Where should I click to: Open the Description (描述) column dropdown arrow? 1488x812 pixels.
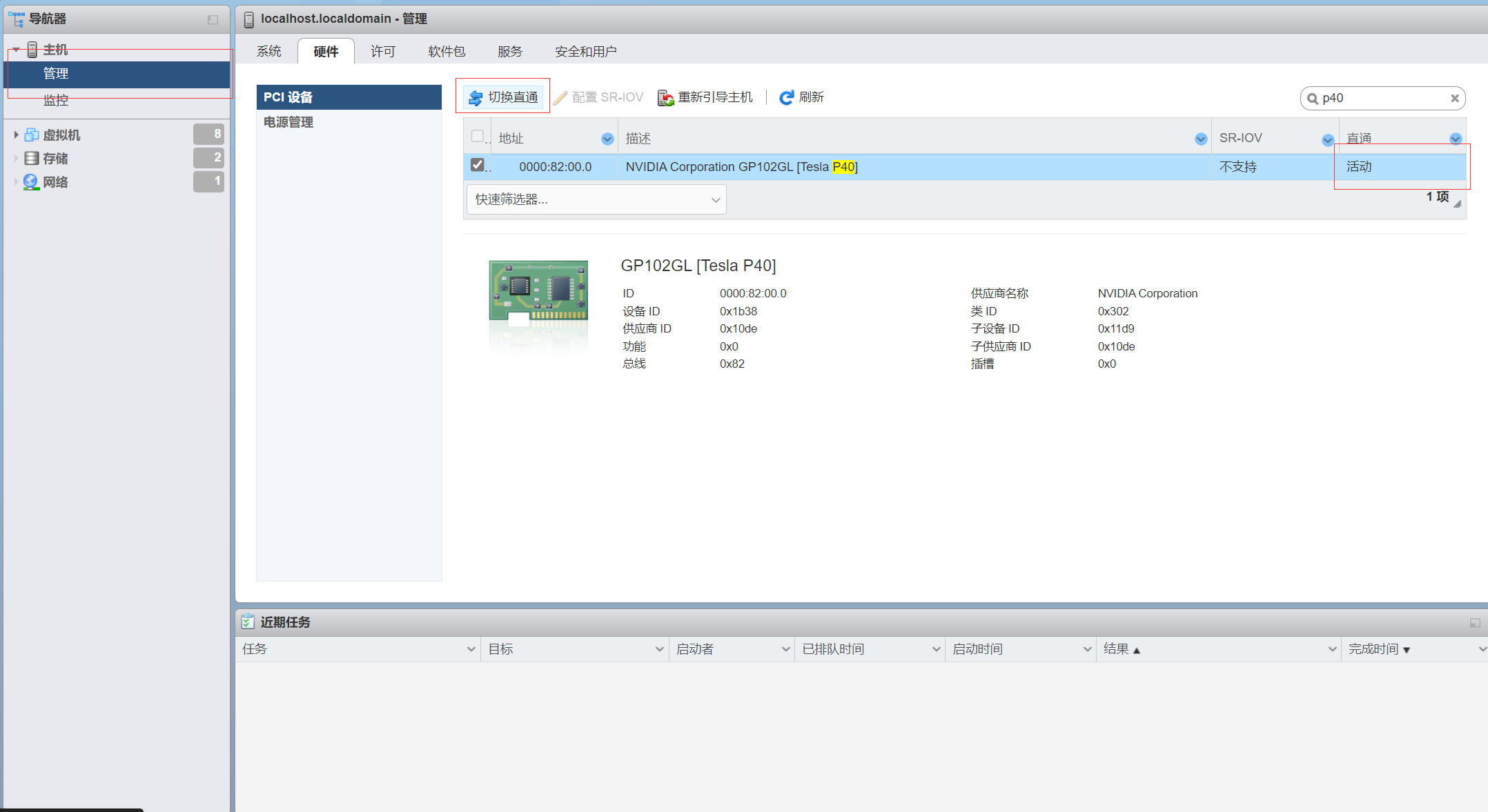click(1200, 139)
